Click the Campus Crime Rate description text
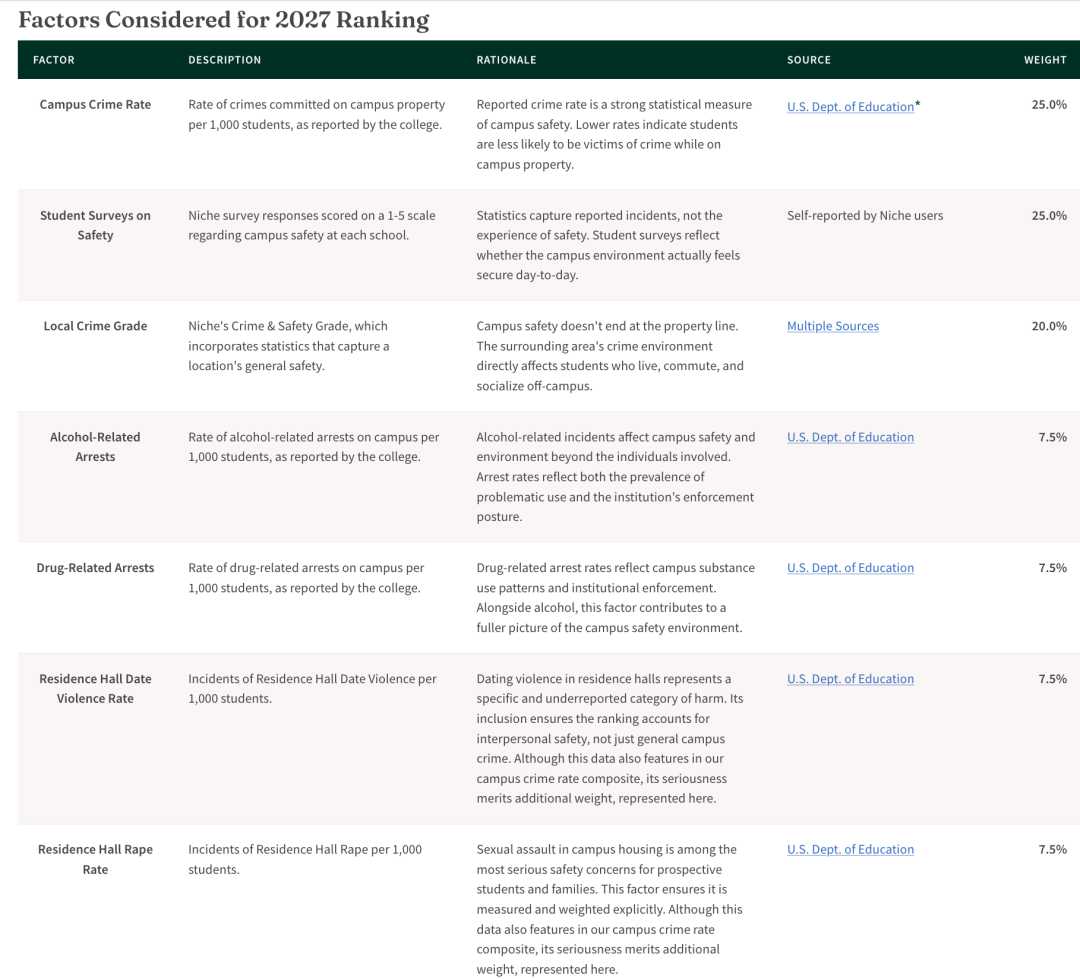The height and width of the screenshot is (979, 1080). click(x=317, y=114)
